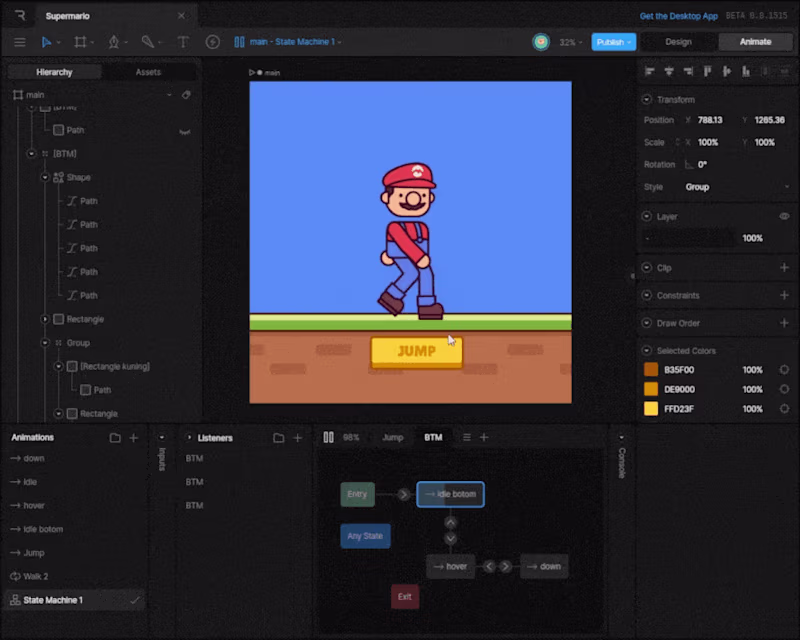800x640 pixels.
Task: Open the main artboard dropdown in Hierarchy
Action: 169,95
